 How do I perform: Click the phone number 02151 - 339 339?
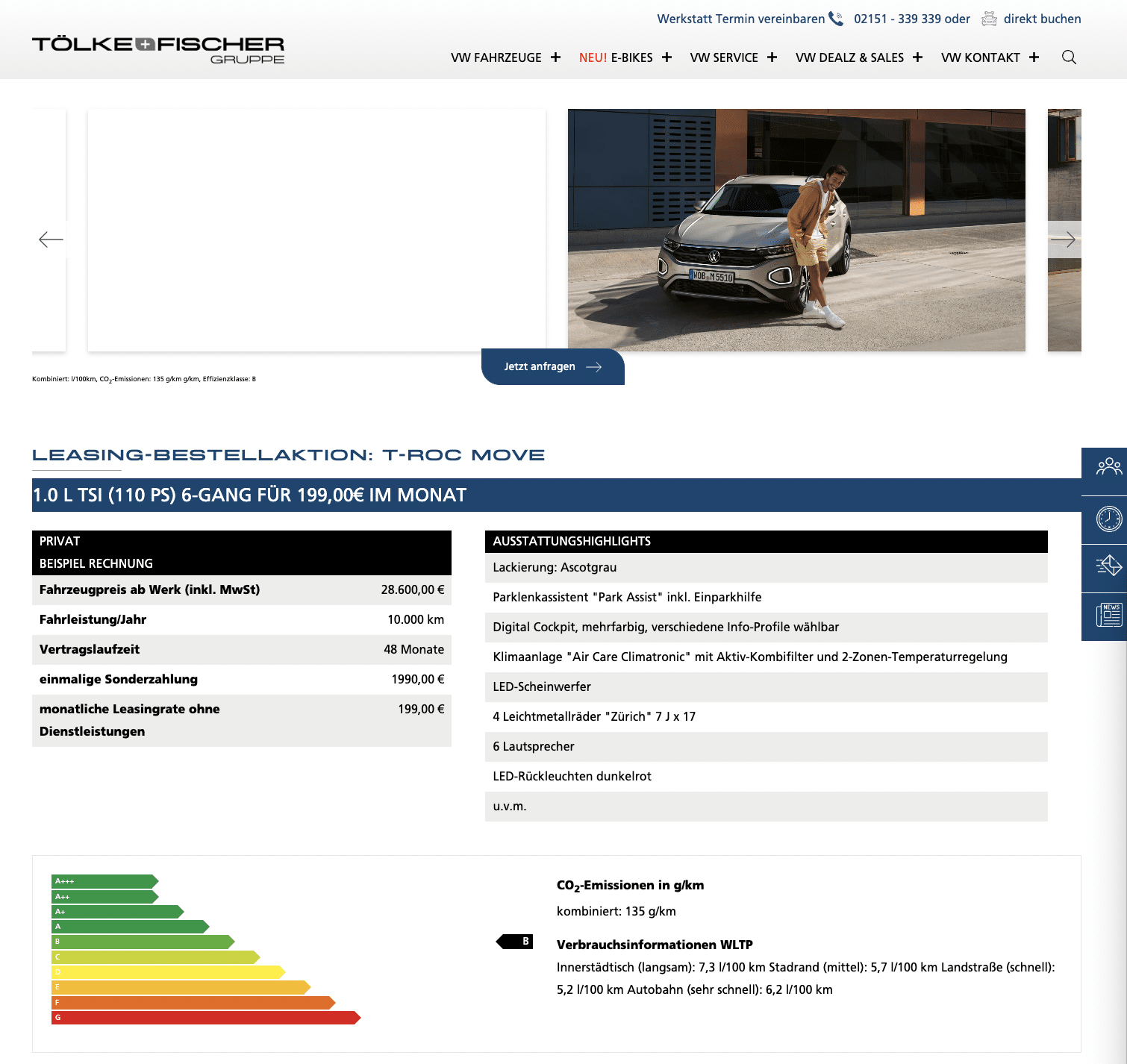click(x=897, y=19)
